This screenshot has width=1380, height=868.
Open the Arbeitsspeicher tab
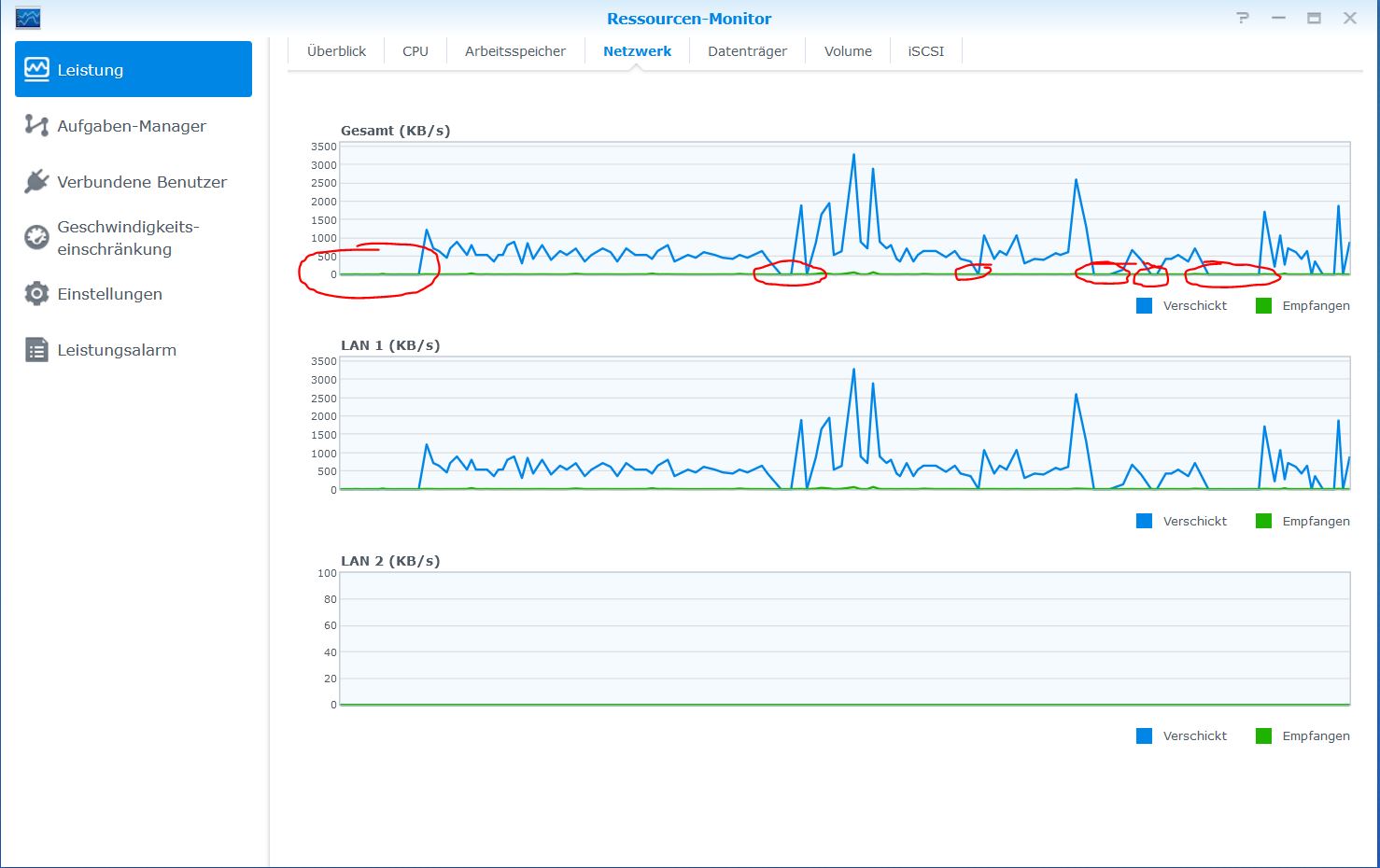(515, 51)
